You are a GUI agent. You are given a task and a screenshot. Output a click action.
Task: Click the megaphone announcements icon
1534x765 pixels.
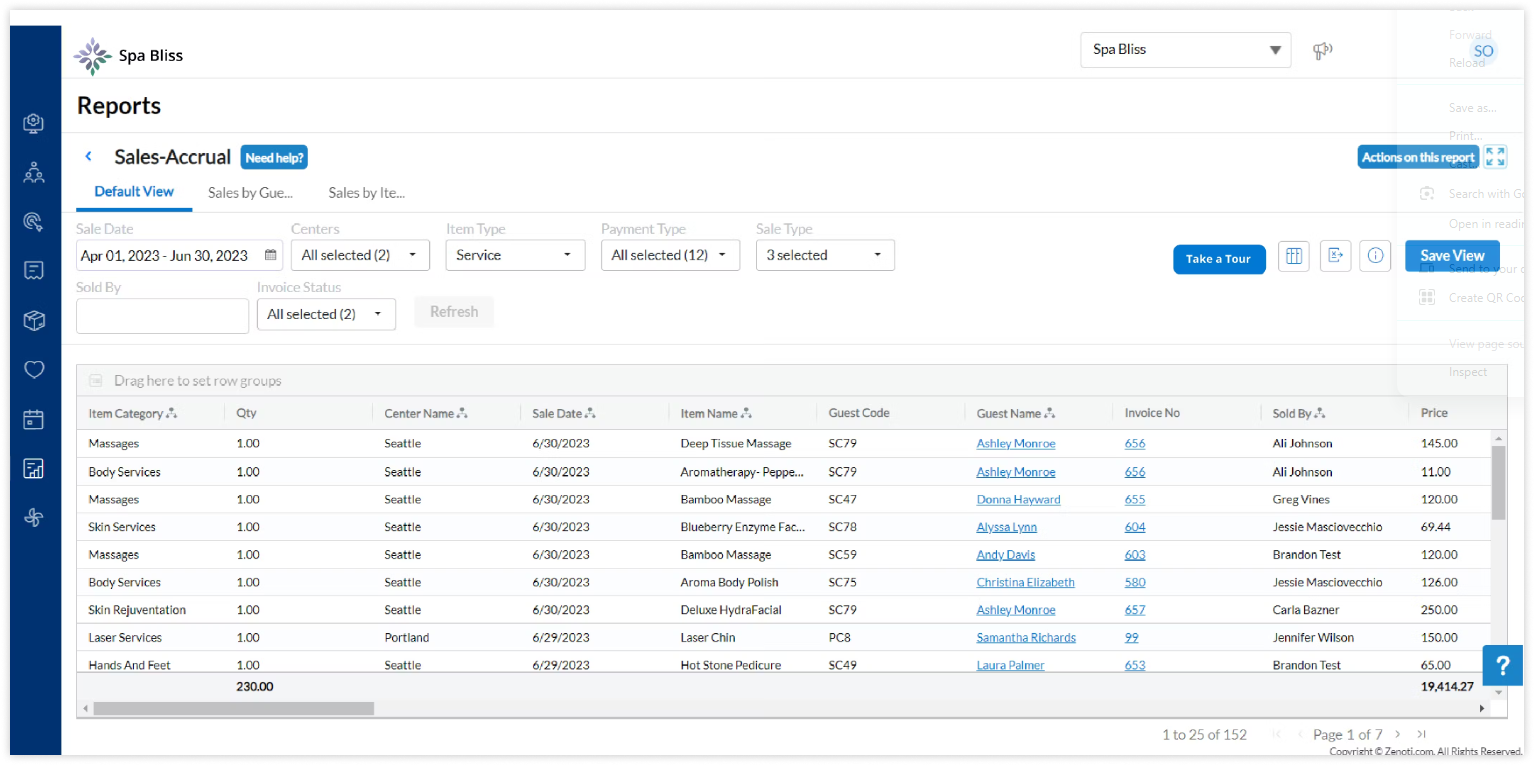coord(1323,50)
